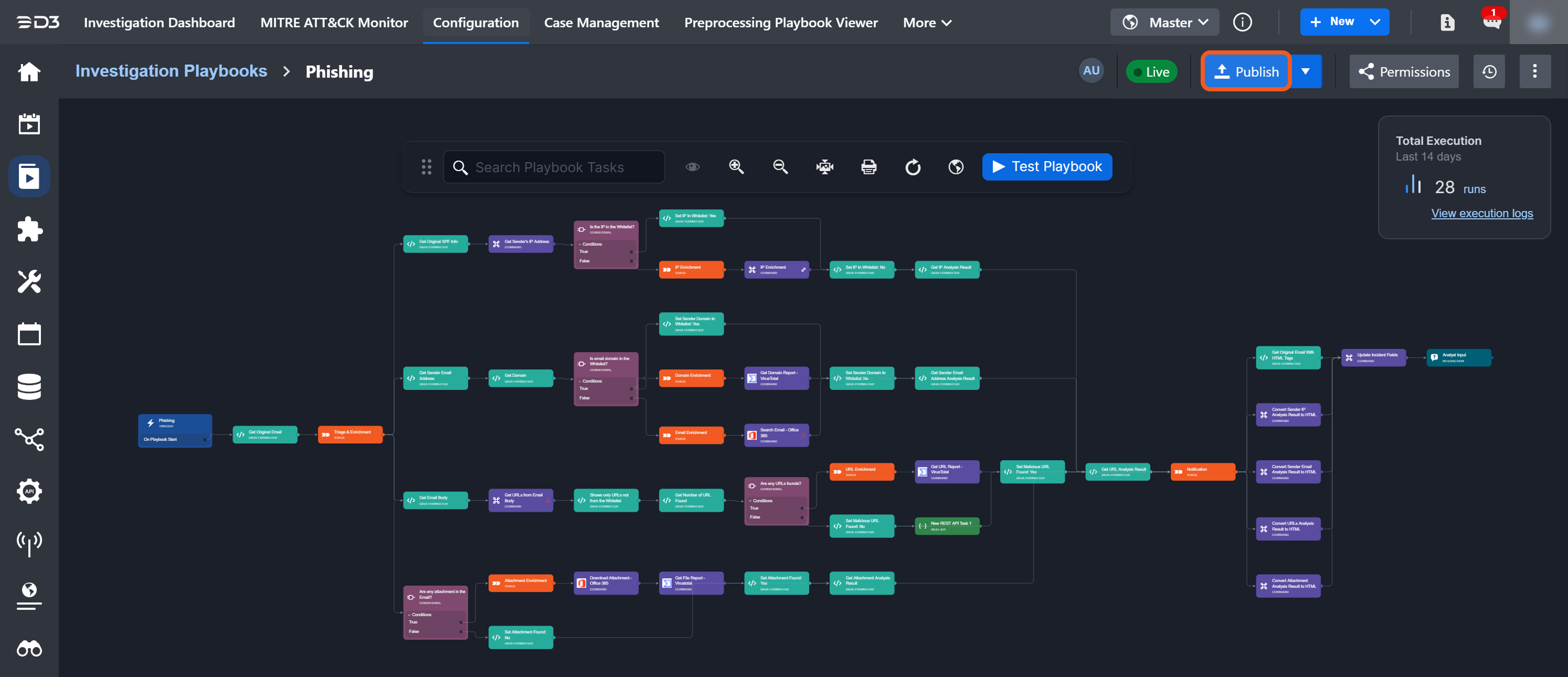Image resolution: width=1568 pixels, height=677 pixels.
Task: Click the zoom out magnifier icon
Action: pos(780,167)
